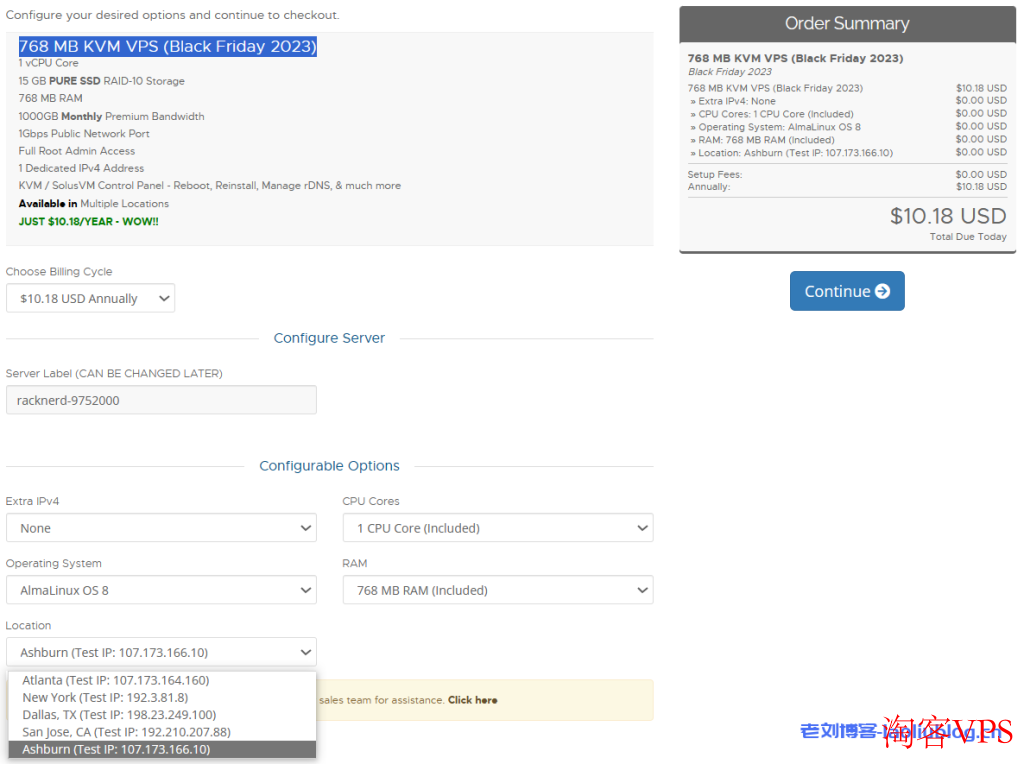Click the Location dropdown showing Ashburn
Viewport: 1024px width, 764px height.
coord(161,652)
